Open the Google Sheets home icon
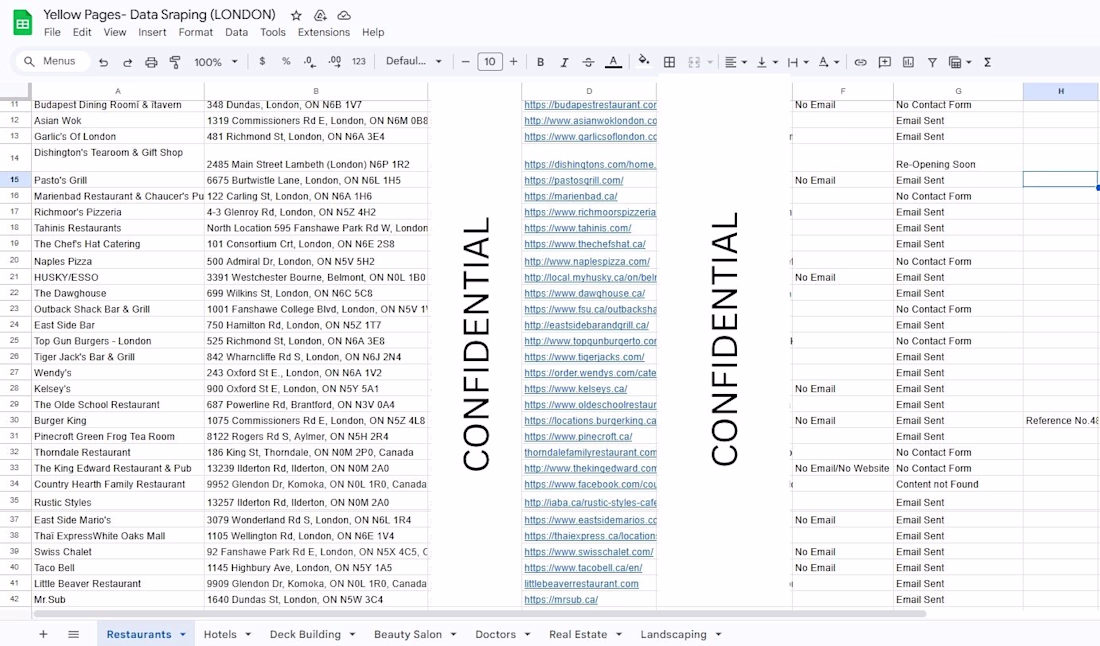Image resolution: width=1100 pixels, height=646 pixels. 22,23
